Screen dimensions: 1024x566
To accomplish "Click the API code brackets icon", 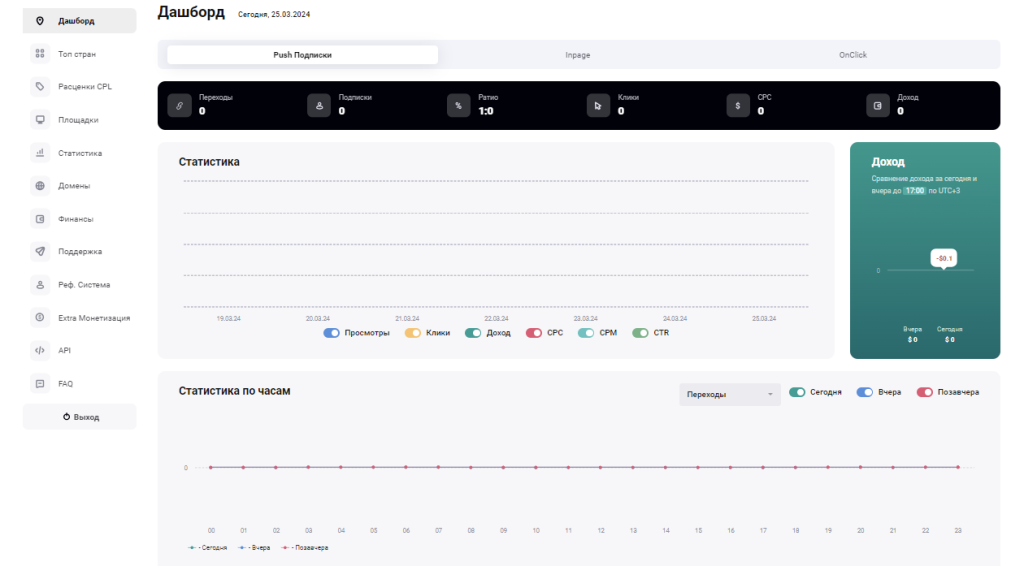I will coord(40,351).
